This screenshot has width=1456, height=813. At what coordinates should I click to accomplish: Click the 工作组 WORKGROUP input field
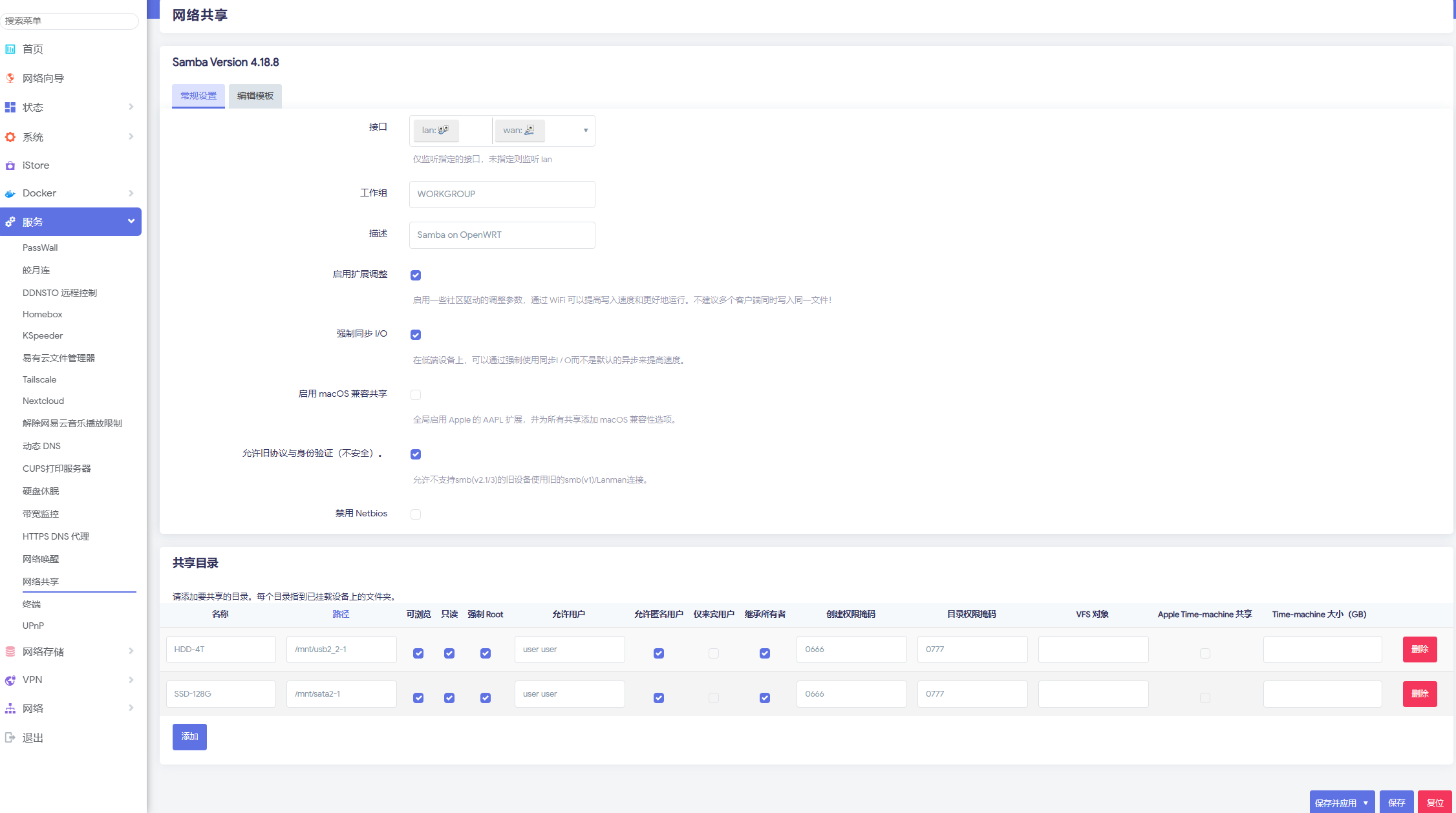click(502, 194)
